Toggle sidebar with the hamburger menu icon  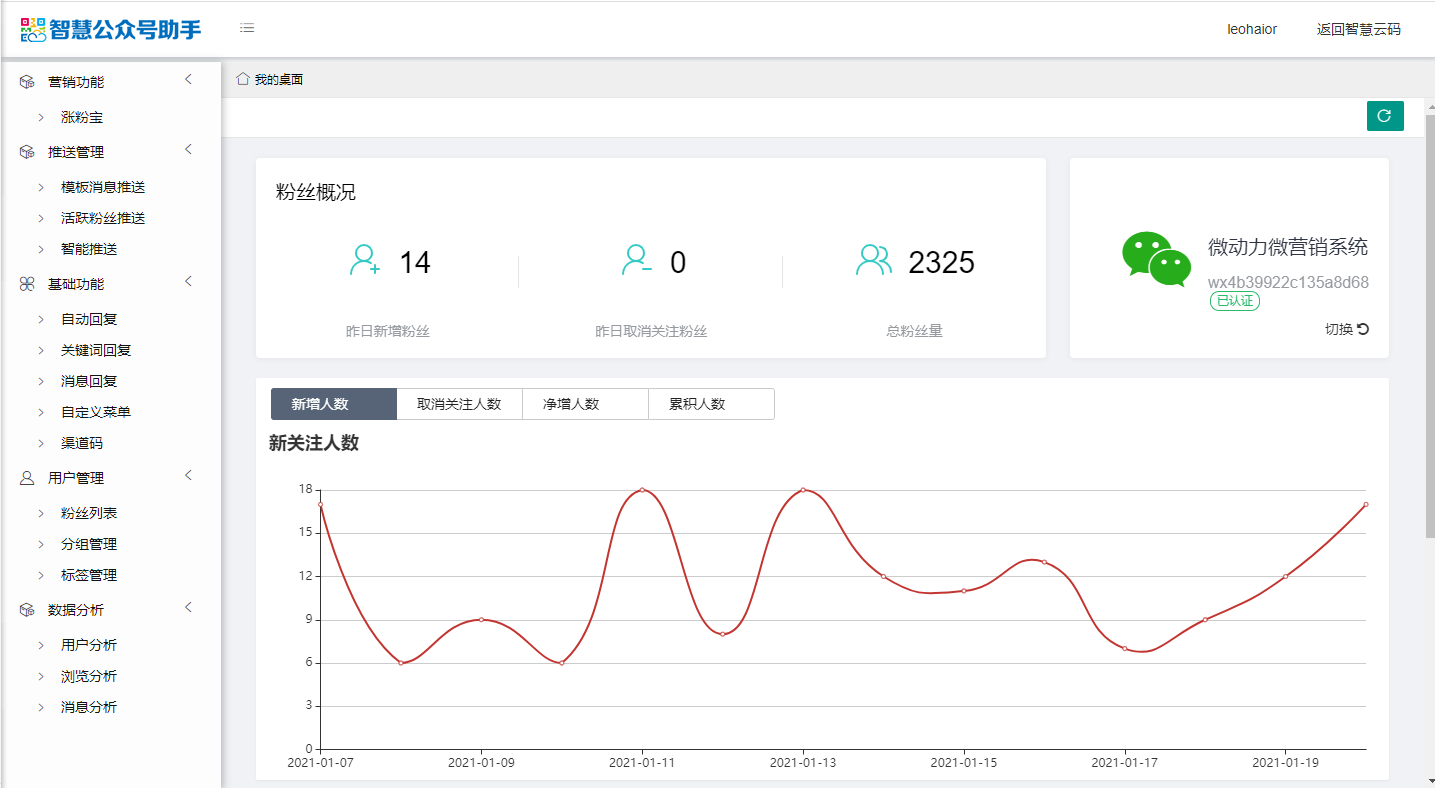[247, 28]
